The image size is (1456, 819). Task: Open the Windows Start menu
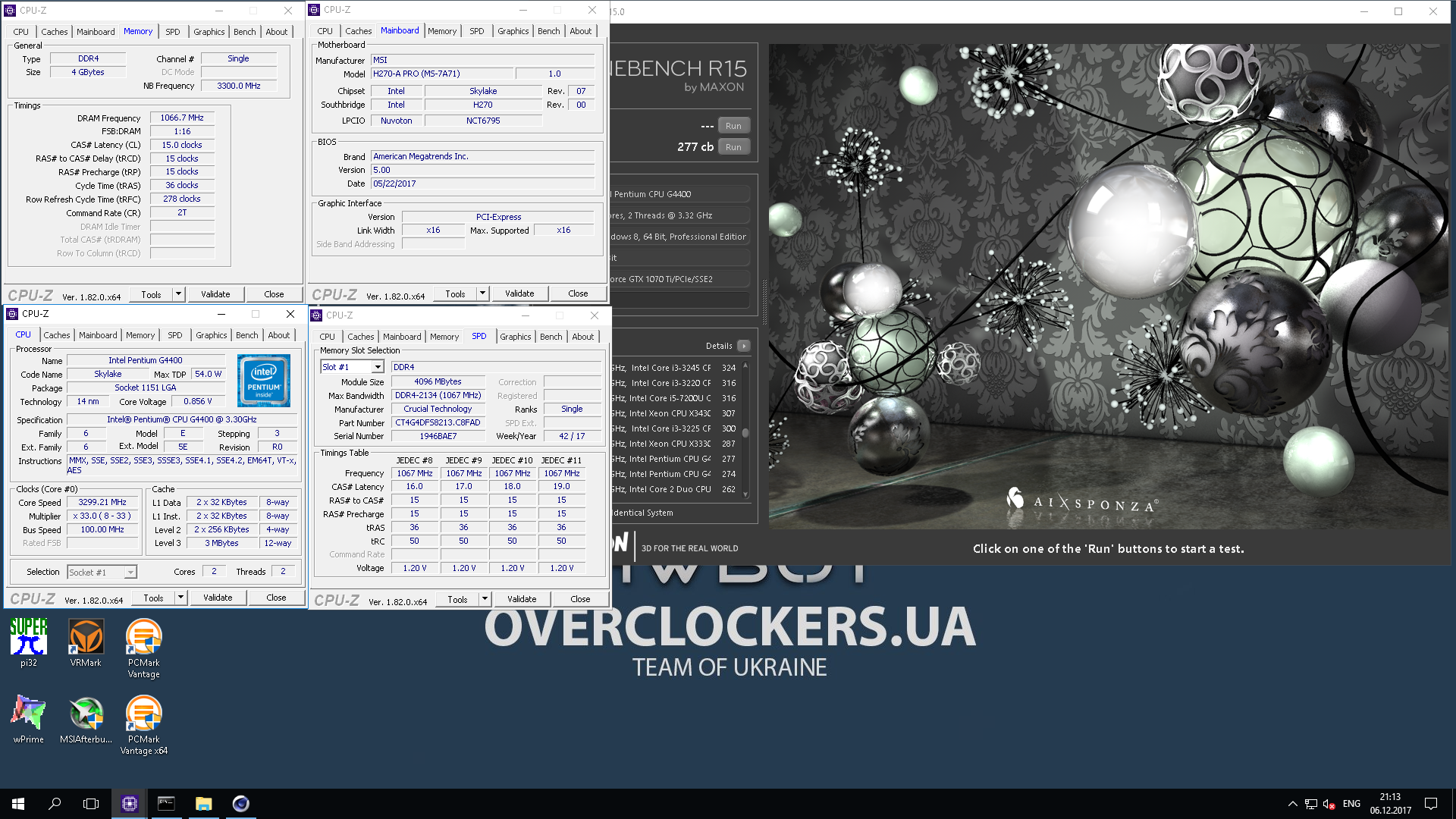(18, 804)
